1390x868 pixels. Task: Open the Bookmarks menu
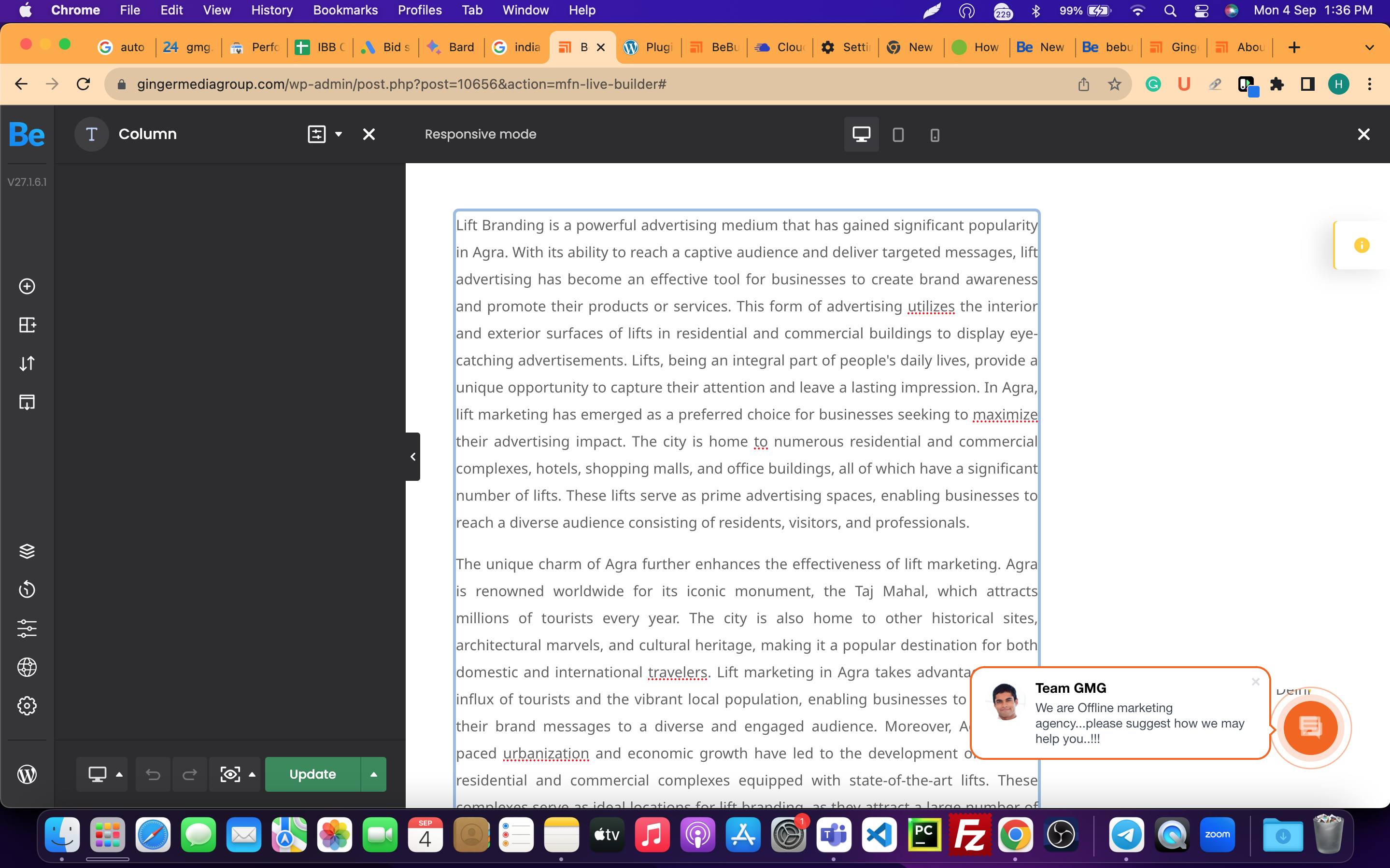[x=345, y=10]
